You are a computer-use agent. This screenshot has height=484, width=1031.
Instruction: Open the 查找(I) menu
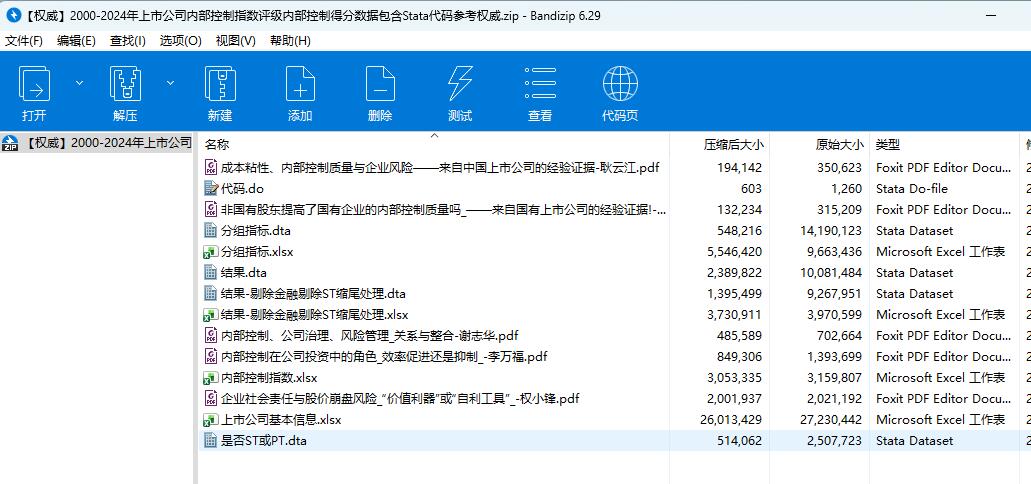[x=128, y=41]
